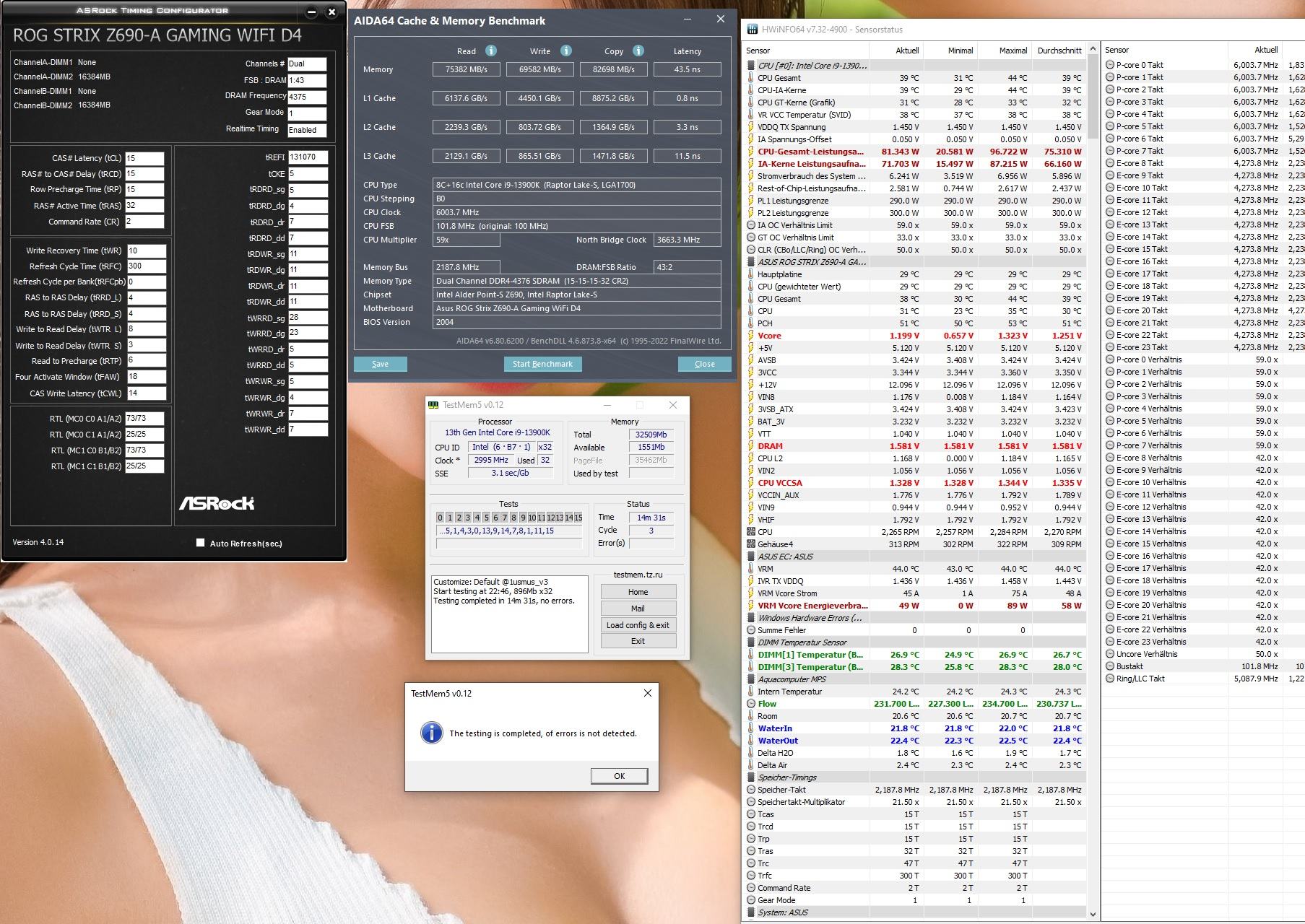Click the Maximal column header in HWiNFO
Viewport: 1305px width, 924px height.
pos(1005,51)
